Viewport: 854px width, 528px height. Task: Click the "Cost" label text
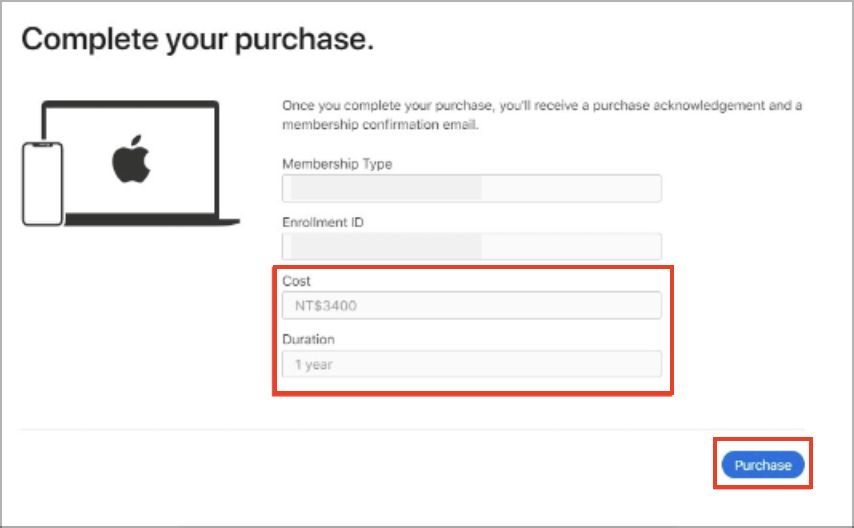pos(296,281)
